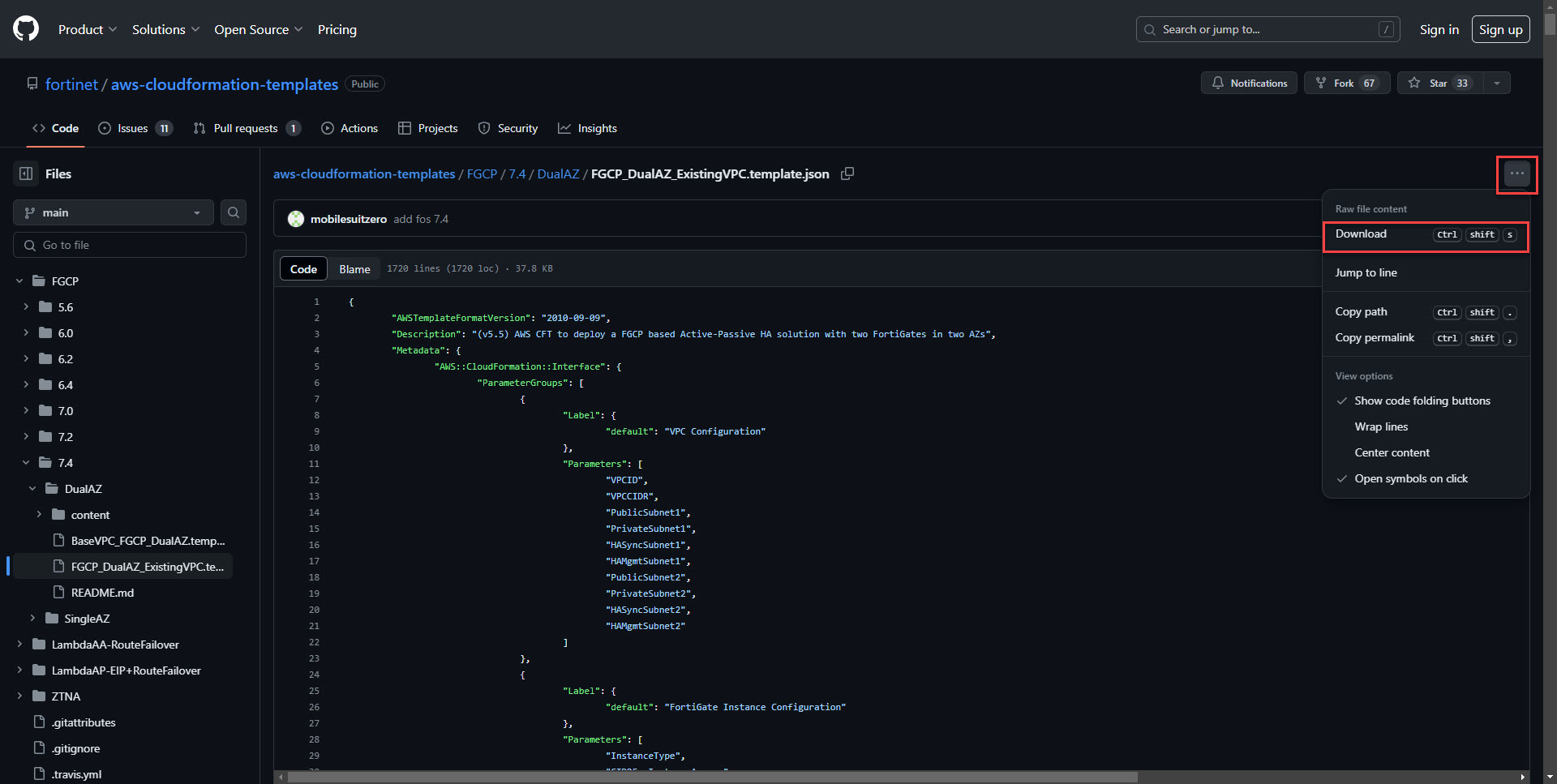
Task: Switch to Blame view
Action: tap(354, 269)
